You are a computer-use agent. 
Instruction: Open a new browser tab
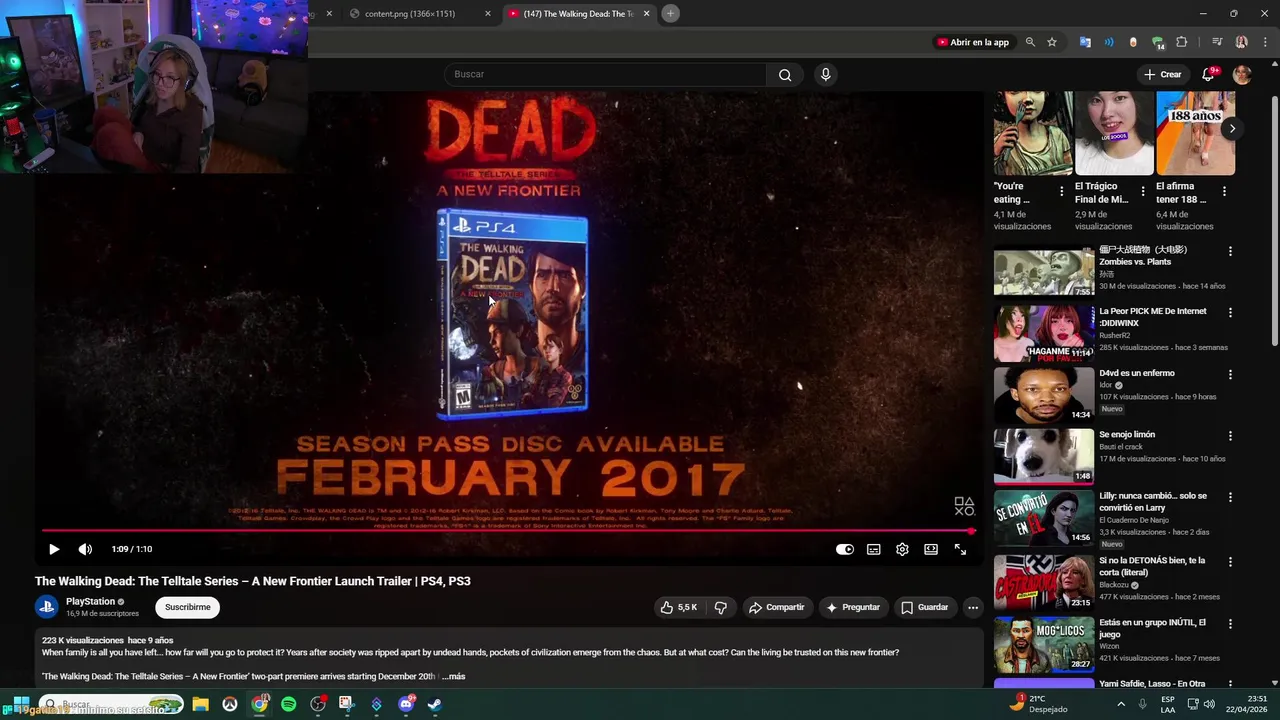[671, 14]
